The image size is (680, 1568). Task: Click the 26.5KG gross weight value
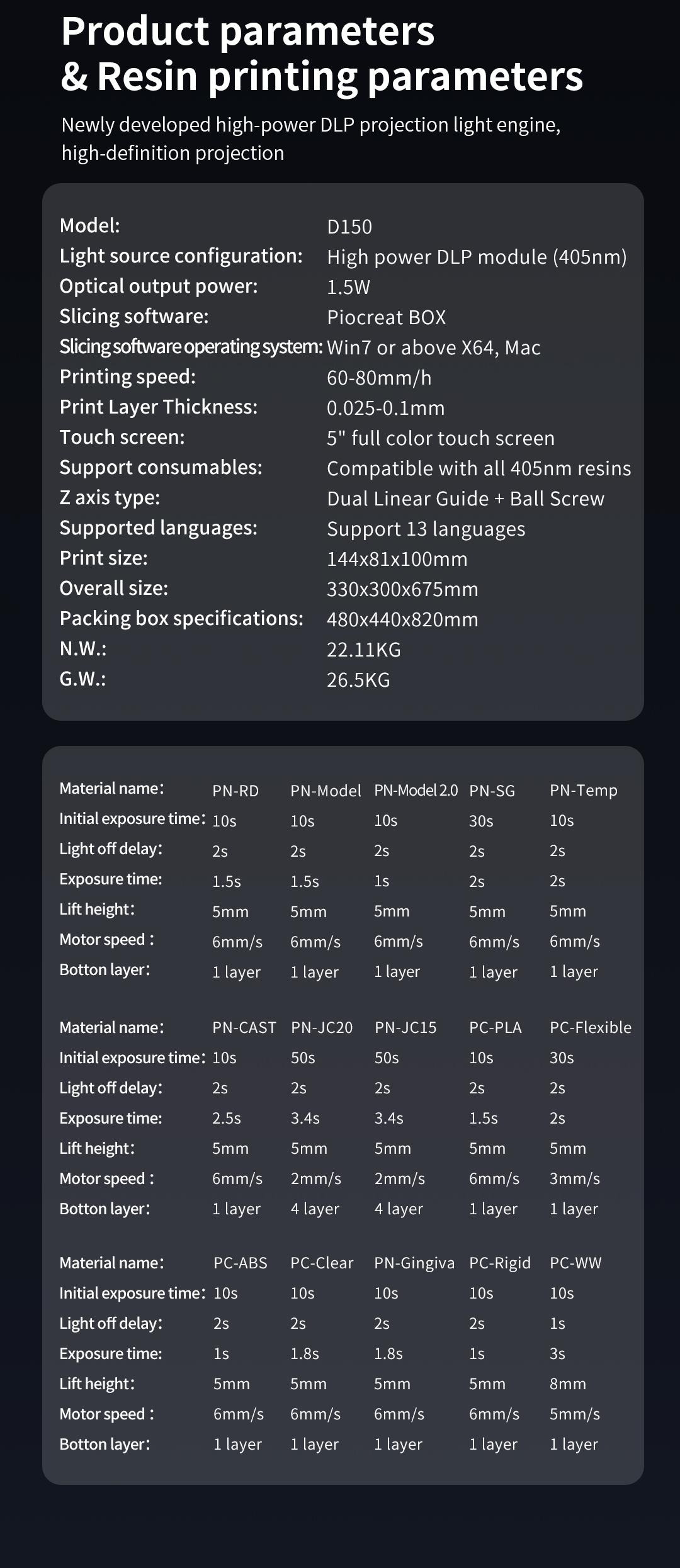pyautogui.click(x=358, y=680)
